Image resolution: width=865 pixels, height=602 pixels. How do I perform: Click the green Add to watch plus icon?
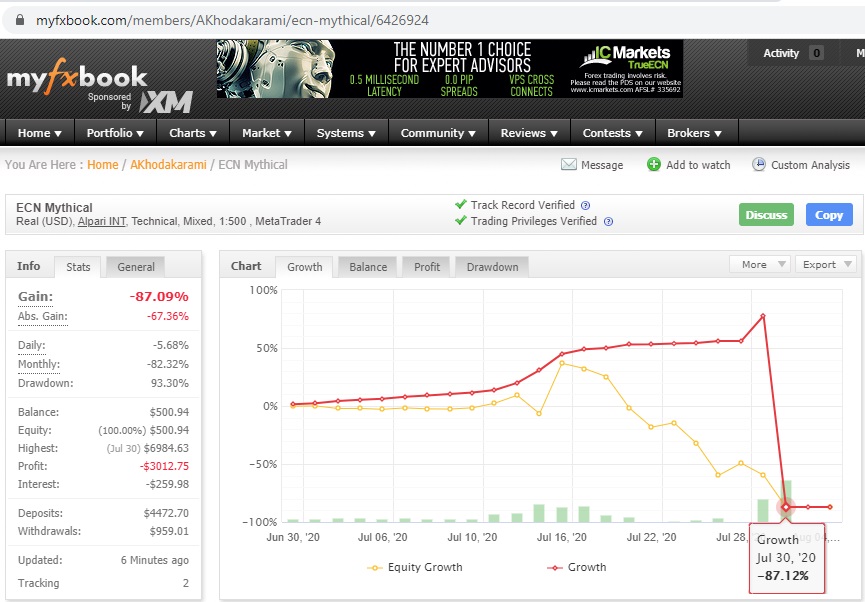pyautogui.click(x=654, y=164)
